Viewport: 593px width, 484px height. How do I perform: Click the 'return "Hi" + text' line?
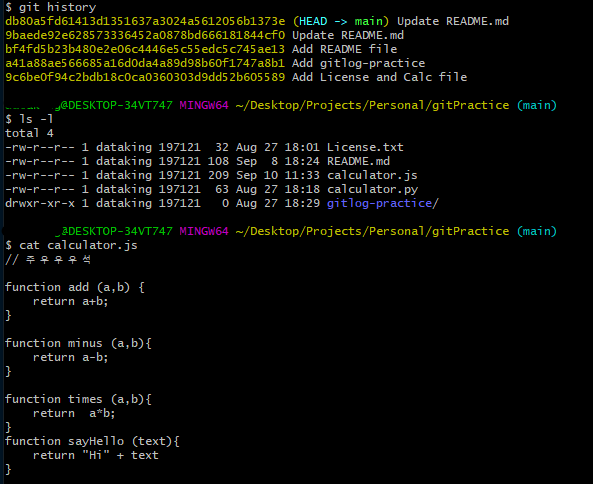click(96, 455)
